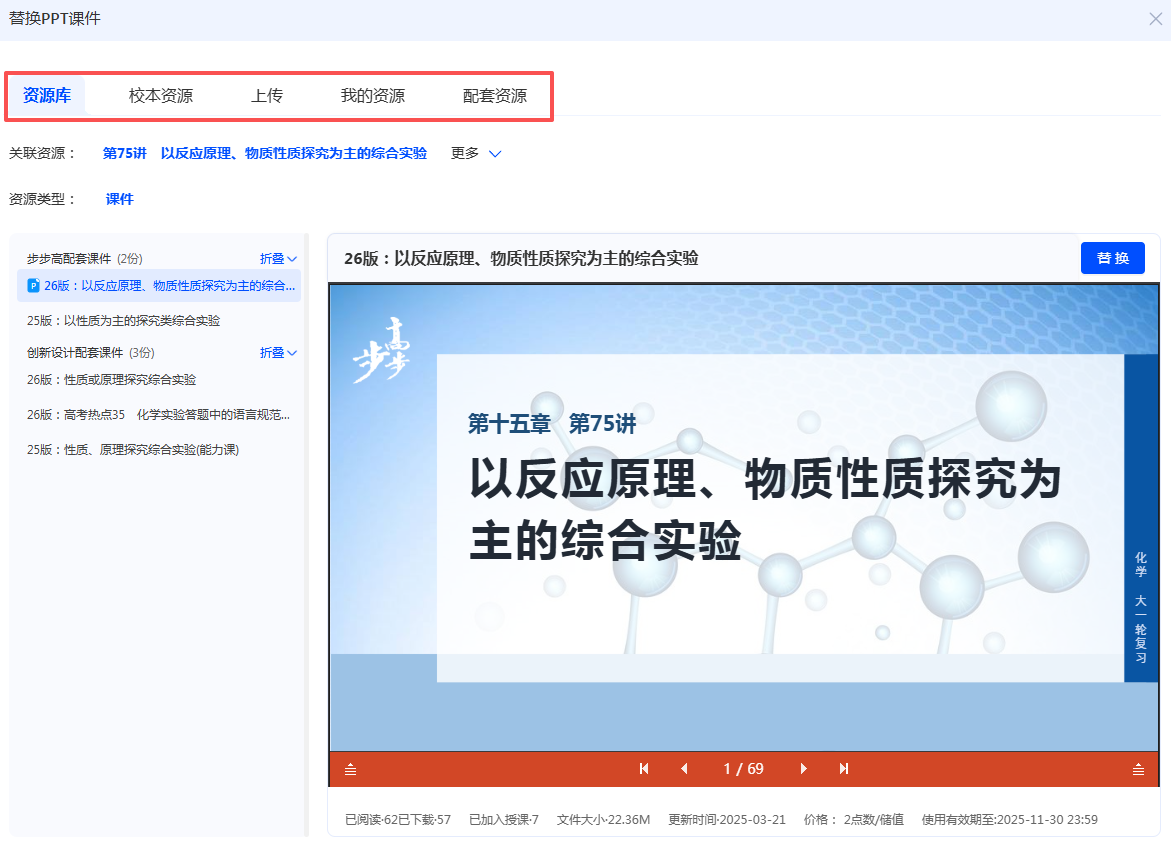Go to the previous slide

tap(684, 769)
